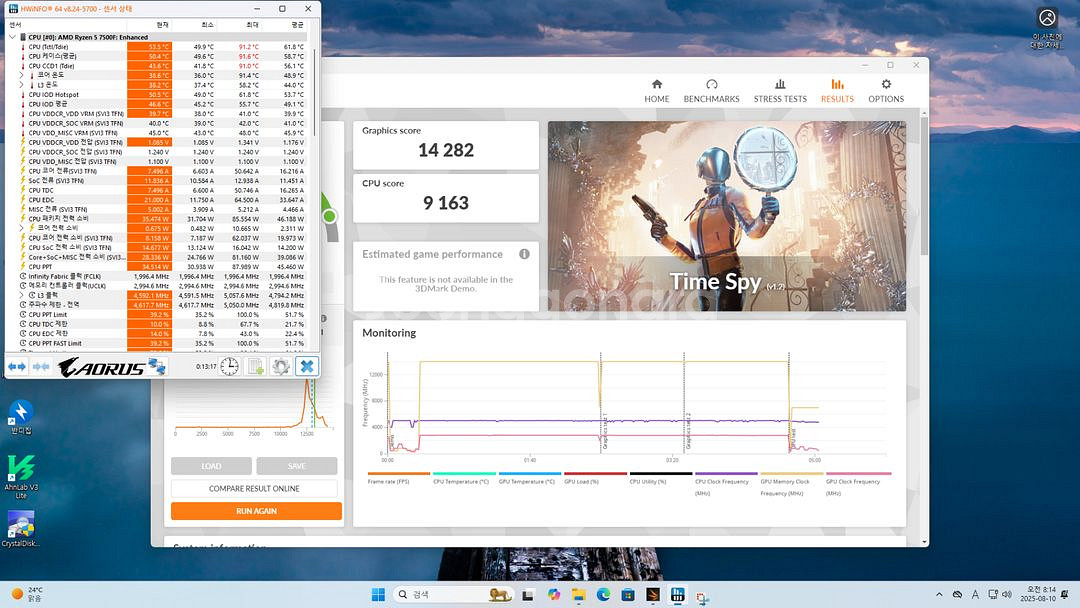The width and height of the screenshot is (1080, 608).
Task: Expand the L3 온도 sensor row
Action: pyautogui.click(x=22, y=85)
